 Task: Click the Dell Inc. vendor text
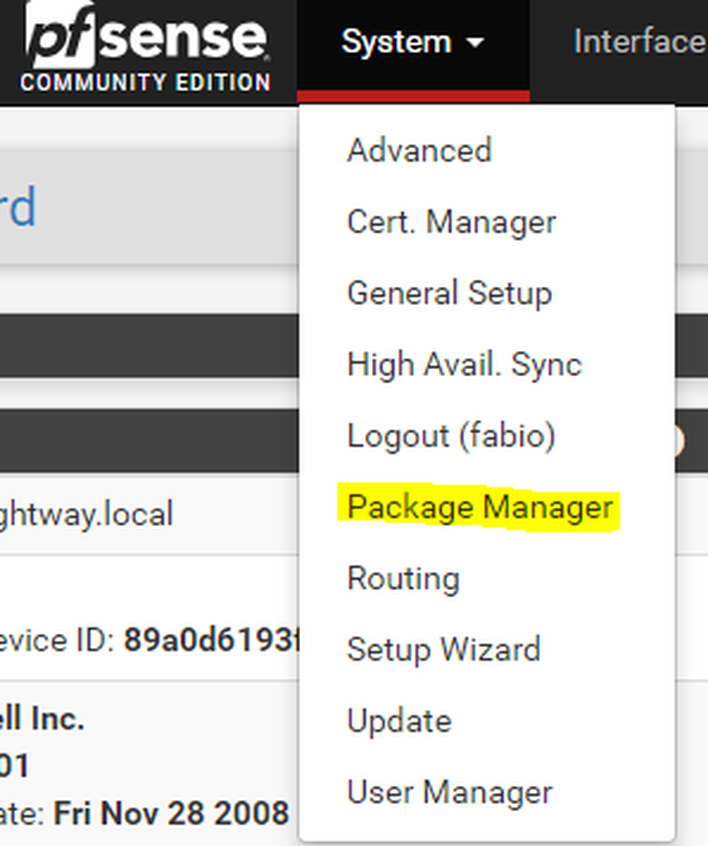point(42,719)
